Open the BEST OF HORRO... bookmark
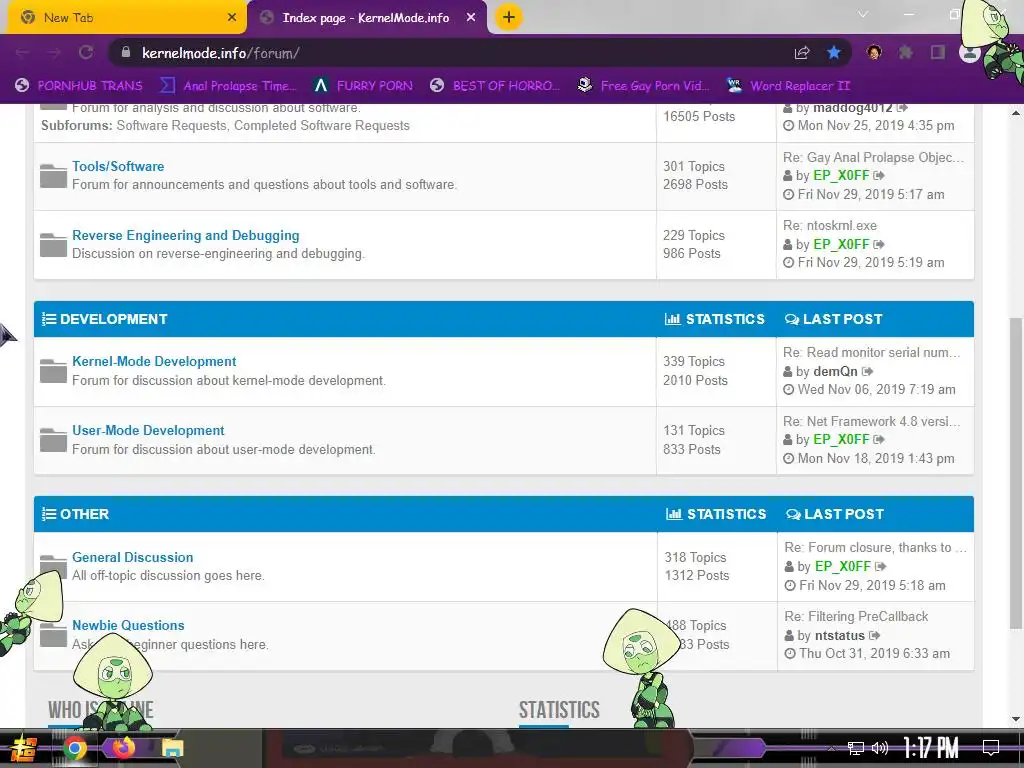 [495, 86]
